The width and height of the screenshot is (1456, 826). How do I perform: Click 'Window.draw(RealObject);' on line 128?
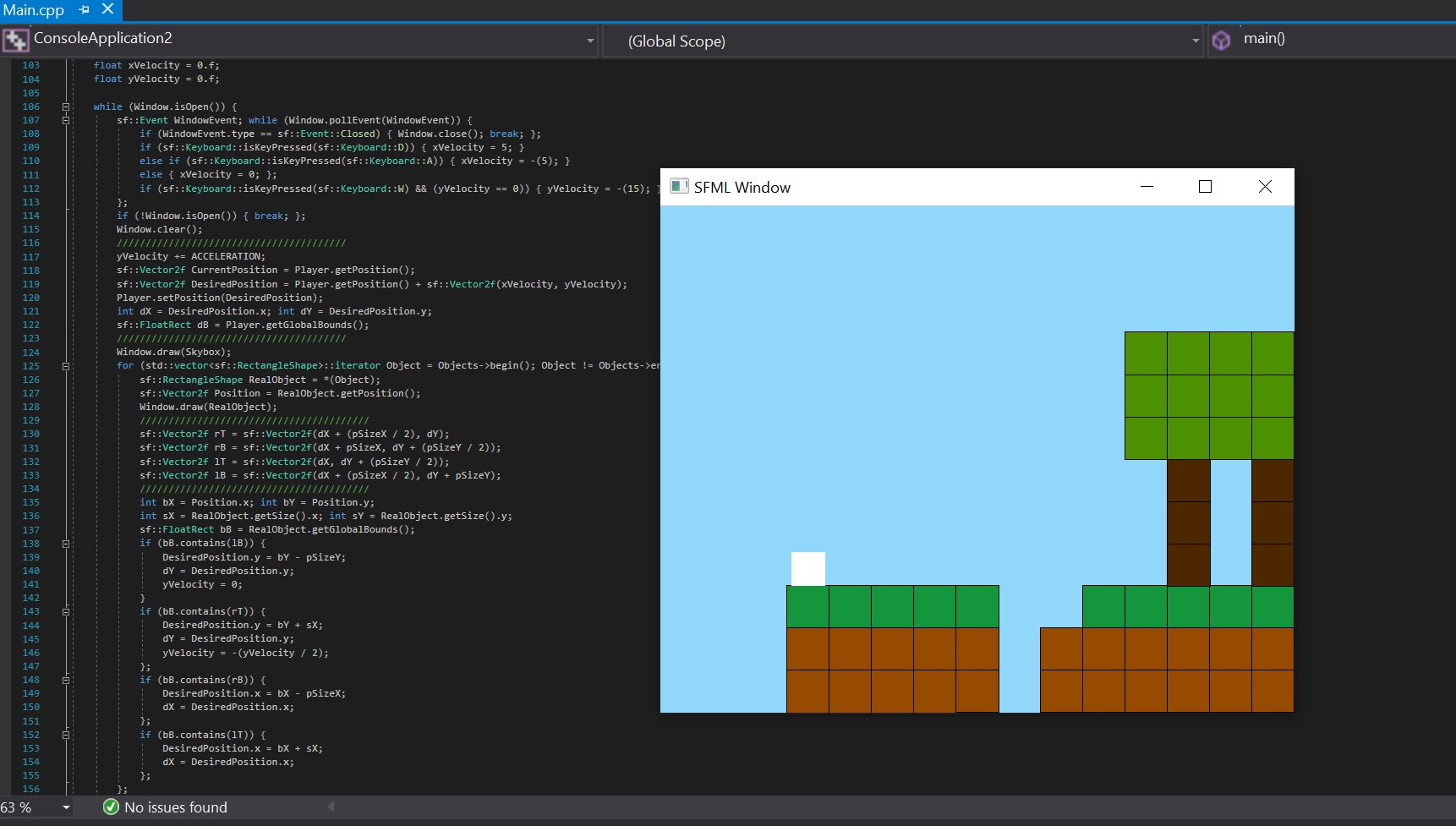(208, 407)
